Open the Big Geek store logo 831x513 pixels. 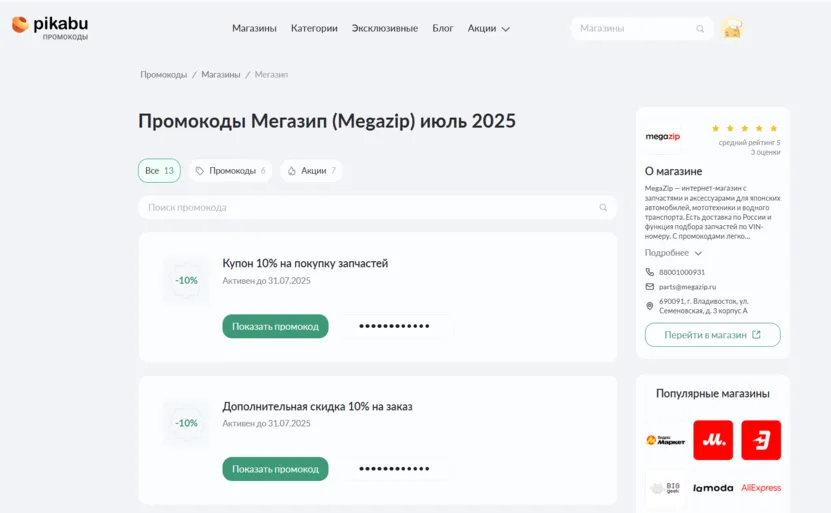coord(665,488)
